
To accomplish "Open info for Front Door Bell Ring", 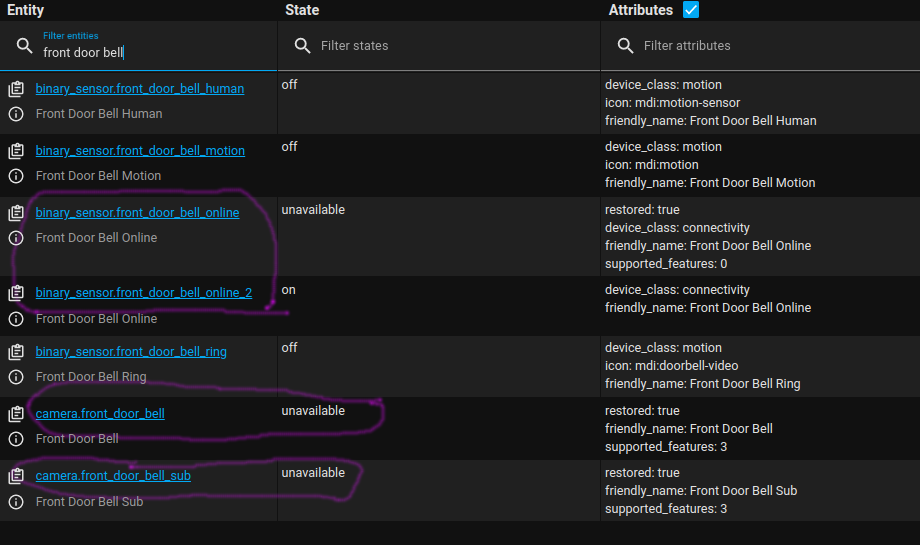I will tap(16, 377).
